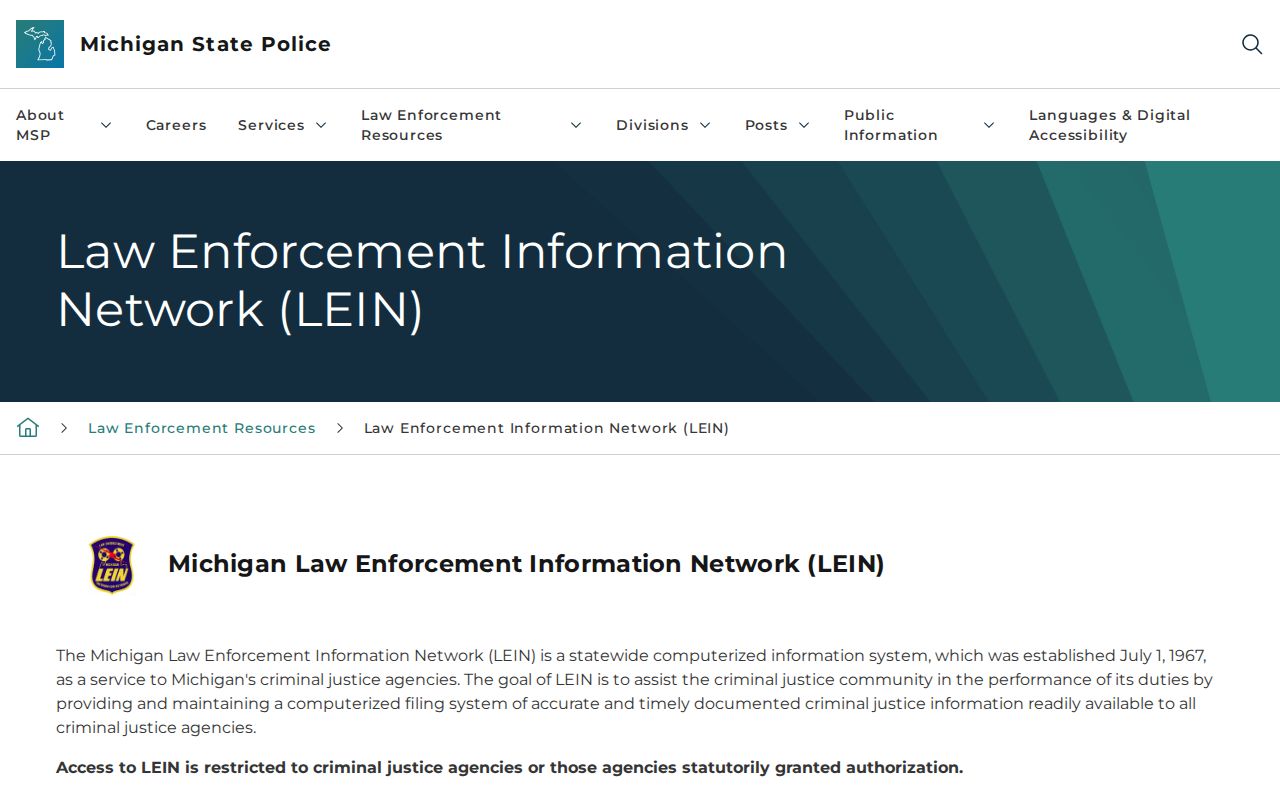Click the paragraph beginning "The Michigan Law Enforcement"

[x=634, y=692]
